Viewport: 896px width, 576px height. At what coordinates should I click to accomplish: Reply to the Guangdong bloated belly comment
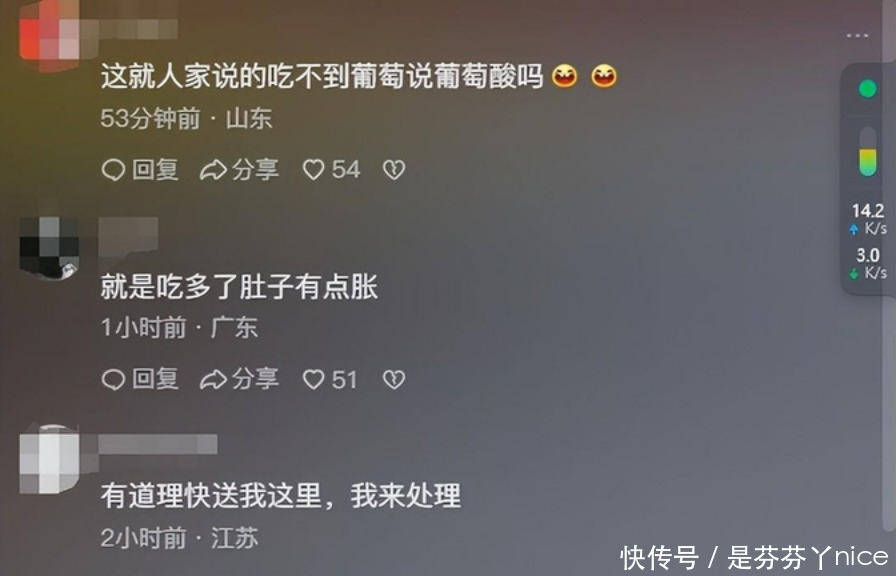coord(140,379)
